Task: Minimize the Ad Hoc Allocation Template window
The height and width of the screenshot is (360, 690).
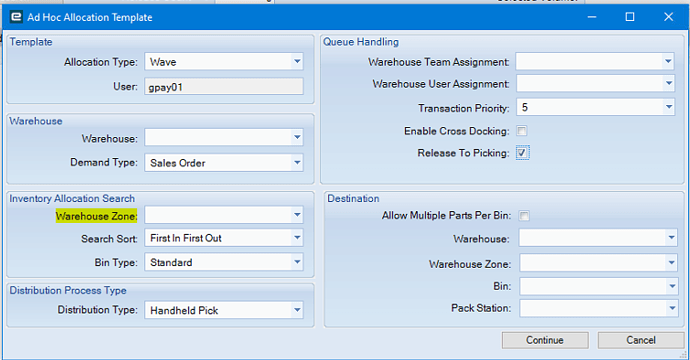Action: tap(592, 17)
